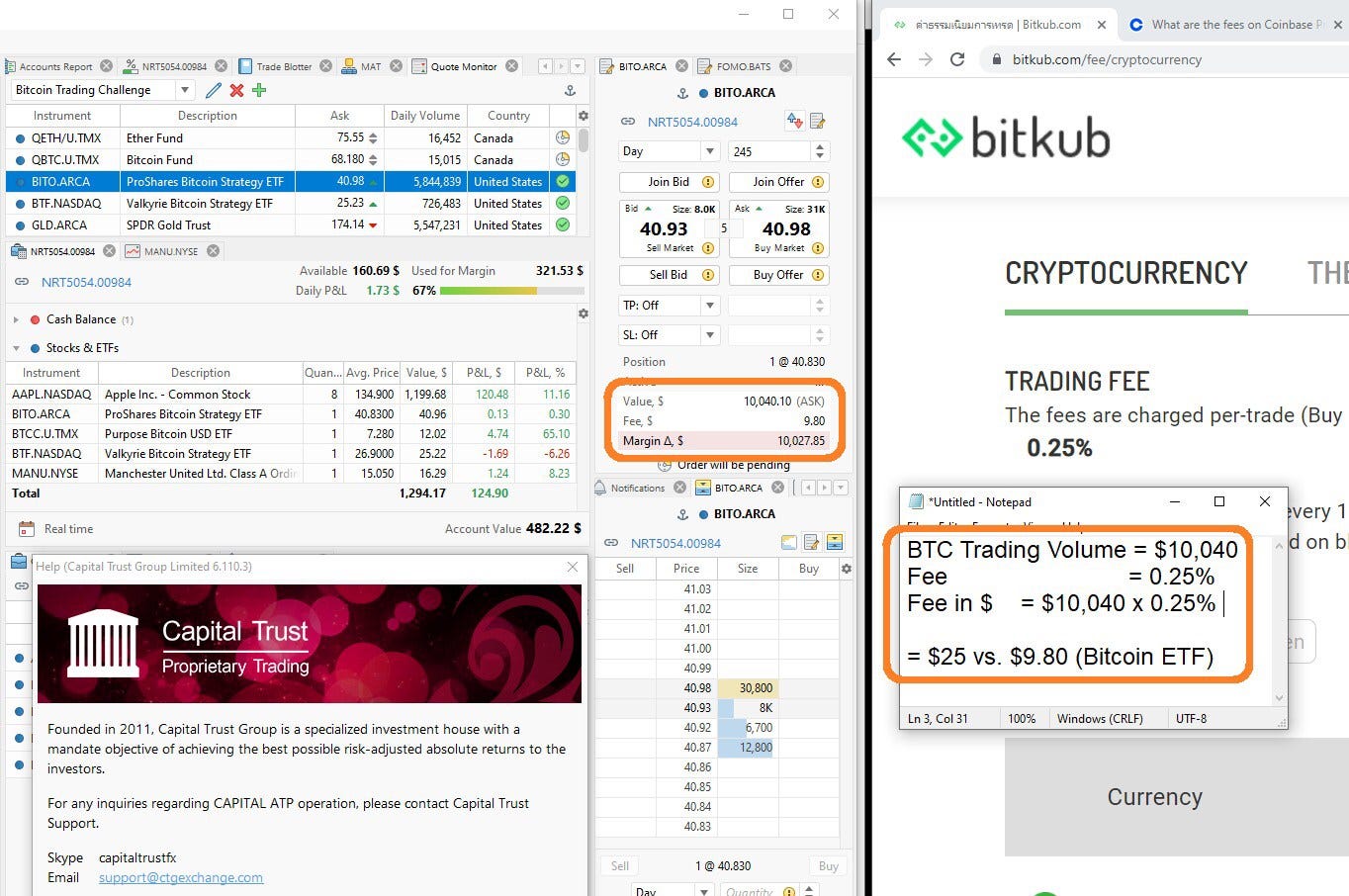The image size is (1349, 896).
Task: Open NRT5054.00984 account link in summary panel
Action: (x=86, y=282)
